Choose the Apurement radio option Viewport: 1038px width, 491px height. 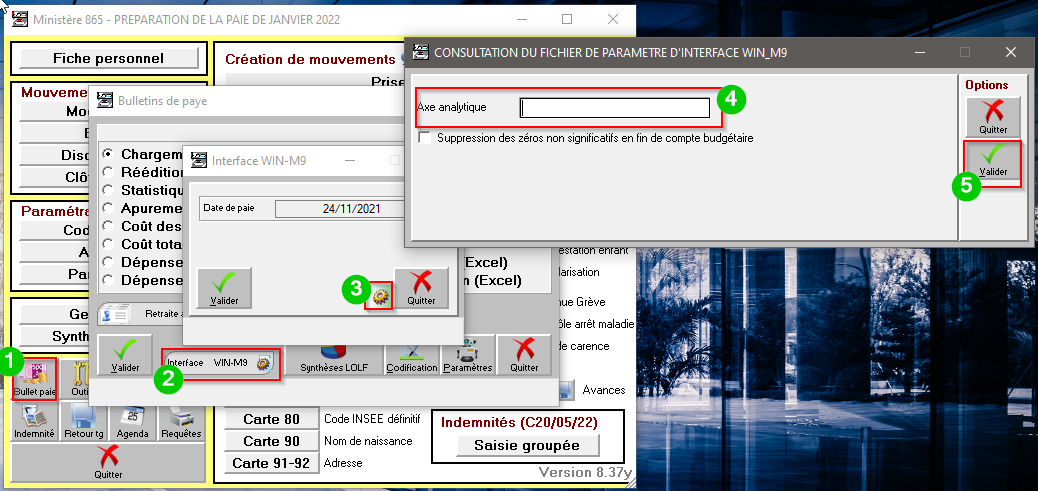coord(108,208)
